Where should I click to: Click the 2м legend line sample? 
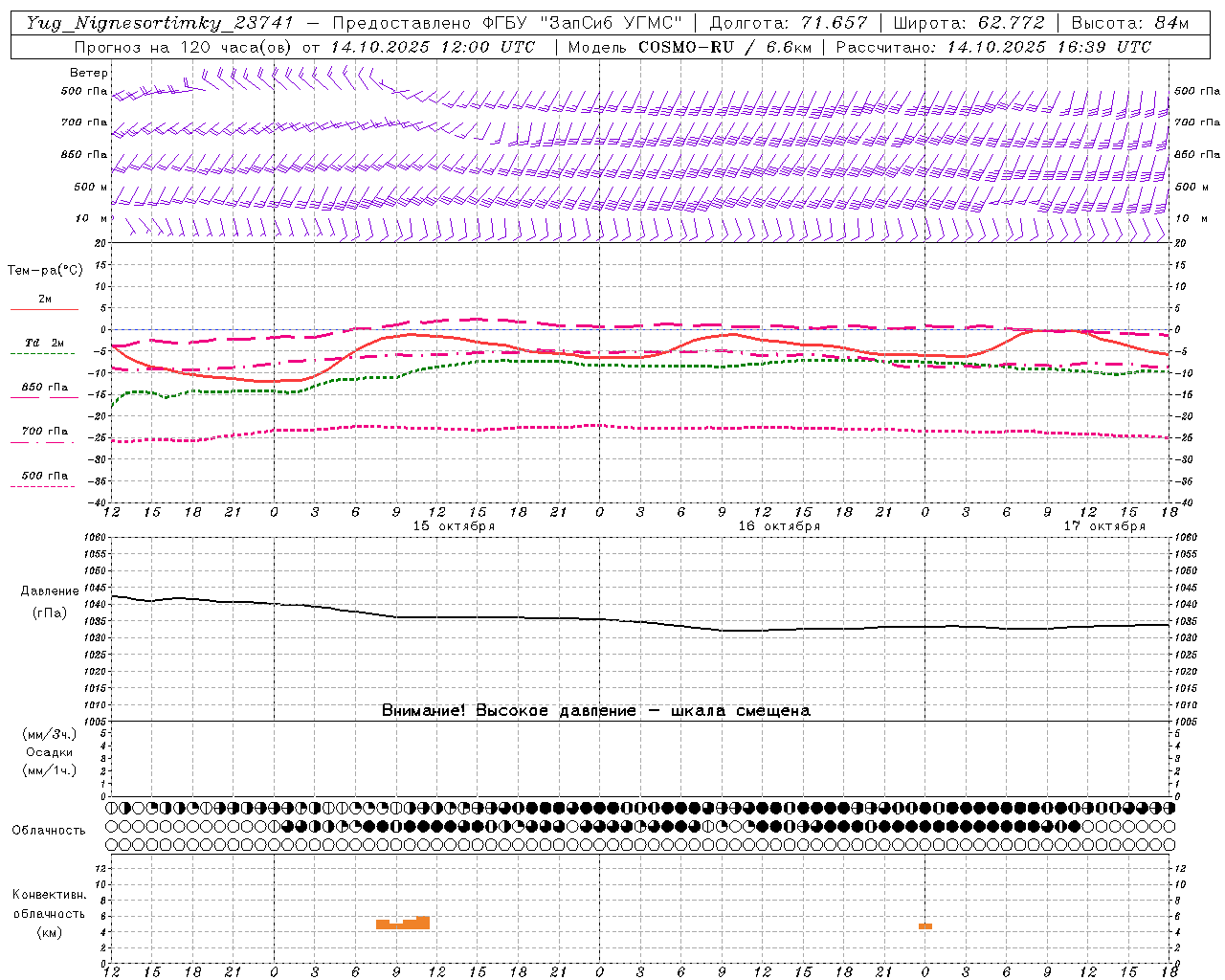coord(44,309)
